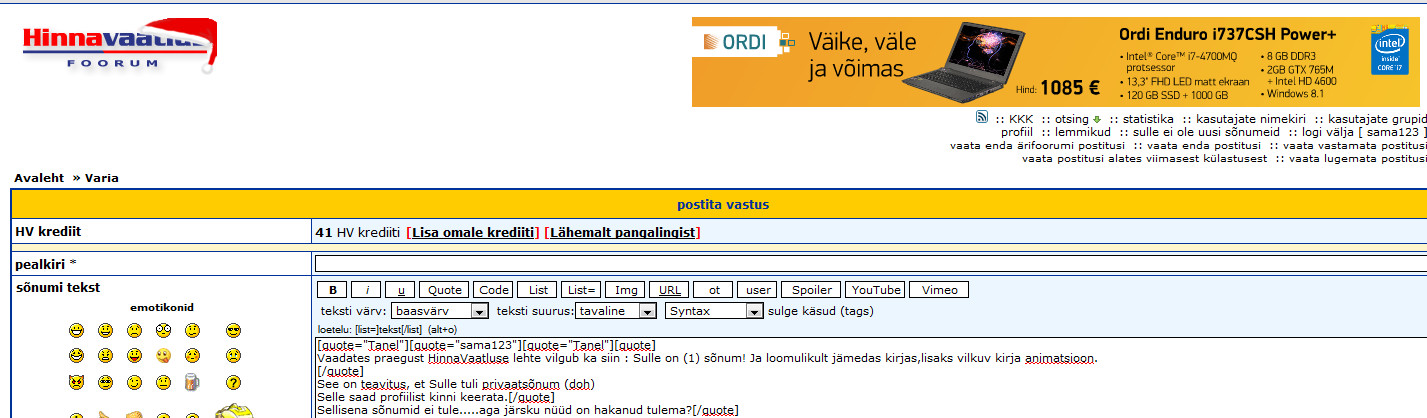Insert a URL tag
The width and height of the screenshot is (1427, 418).
670,290
